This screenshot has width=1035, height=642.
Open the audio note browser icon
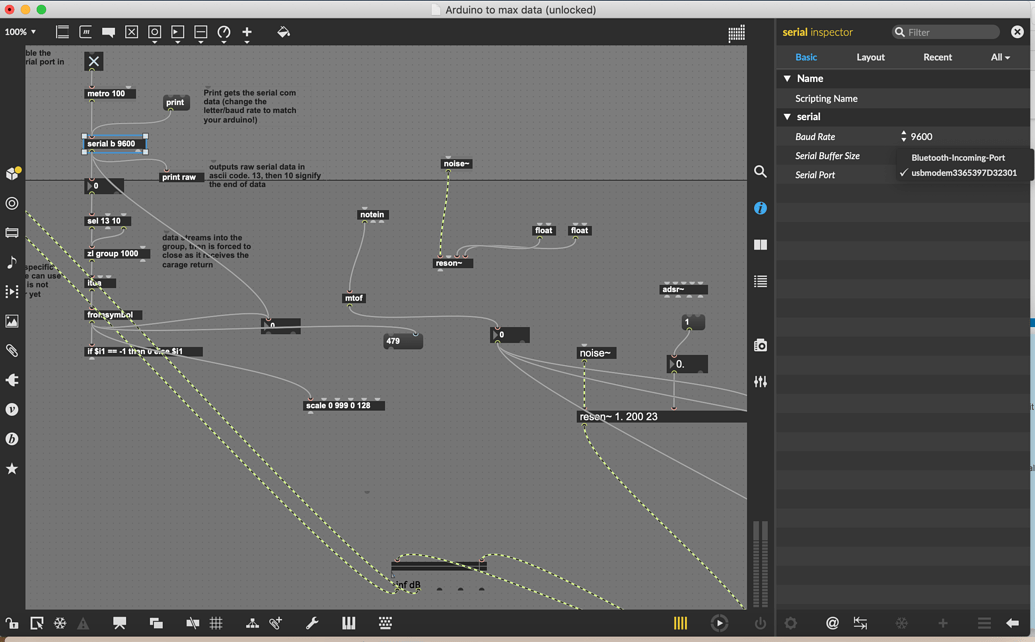click(12, 263)
